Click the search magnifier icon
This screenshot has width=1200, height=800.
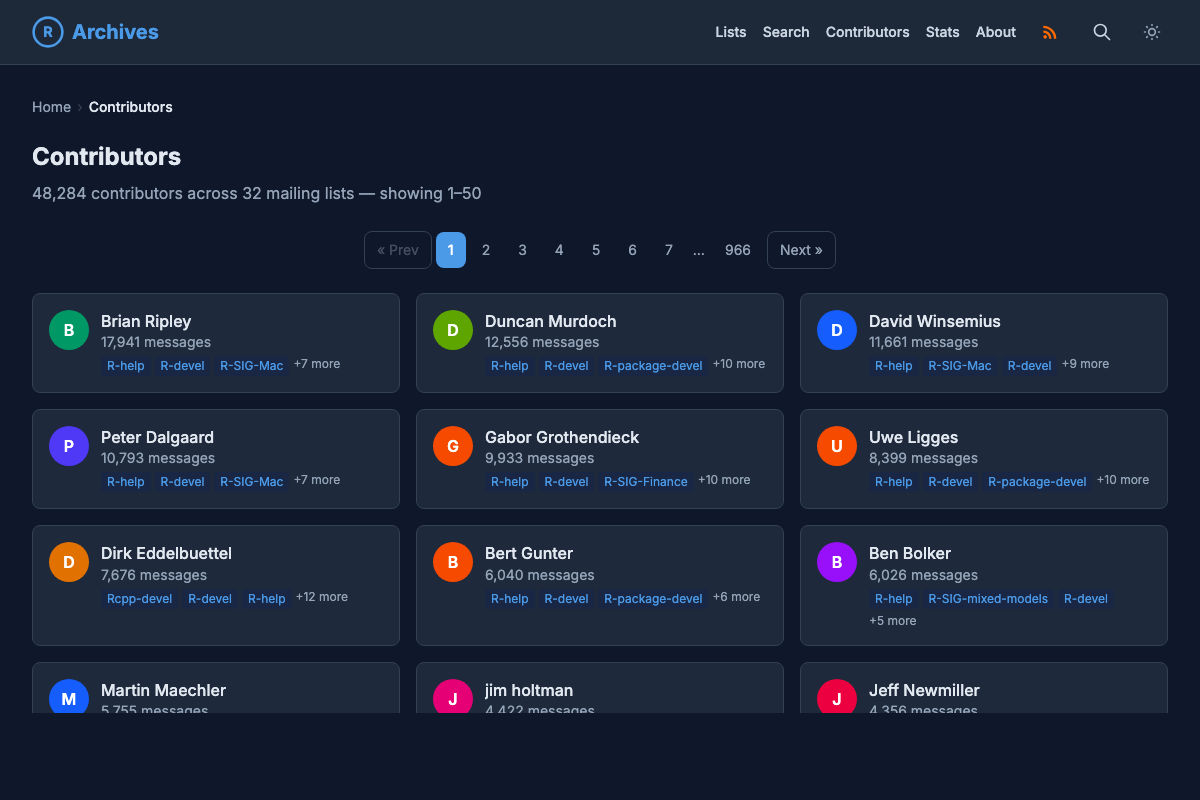[1101, 32]
